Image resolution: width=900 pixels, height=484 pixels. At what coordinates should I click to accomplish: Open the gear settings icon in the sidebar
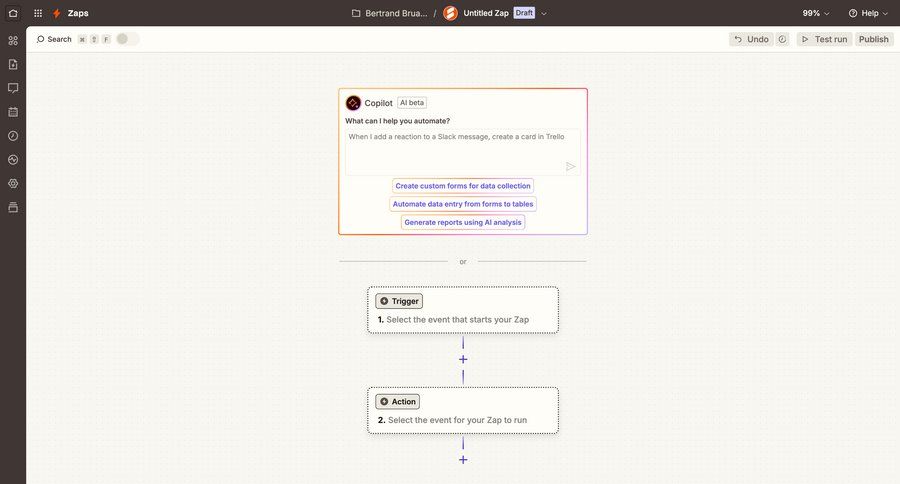point(13,183)
